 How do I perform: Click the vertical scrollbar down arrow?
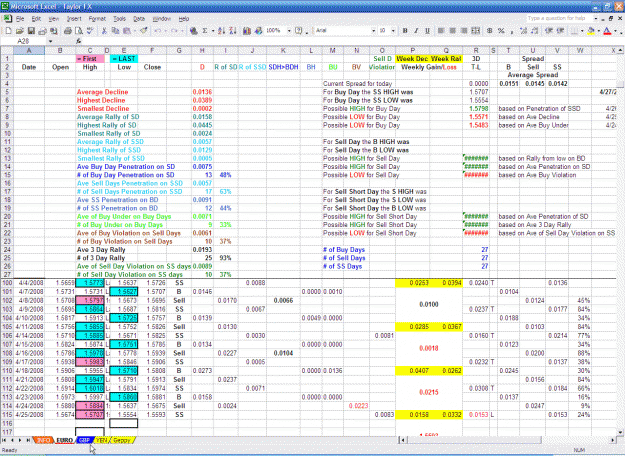pos(620,432)
